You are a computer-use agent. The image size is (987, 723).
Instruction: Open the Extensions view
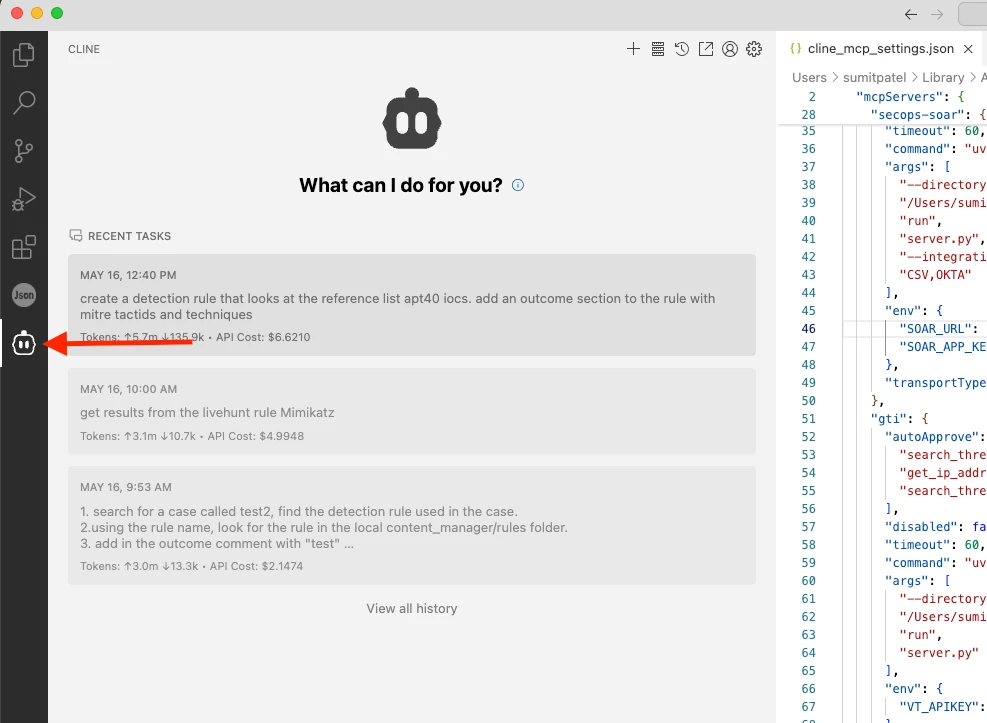pos(24,247)
